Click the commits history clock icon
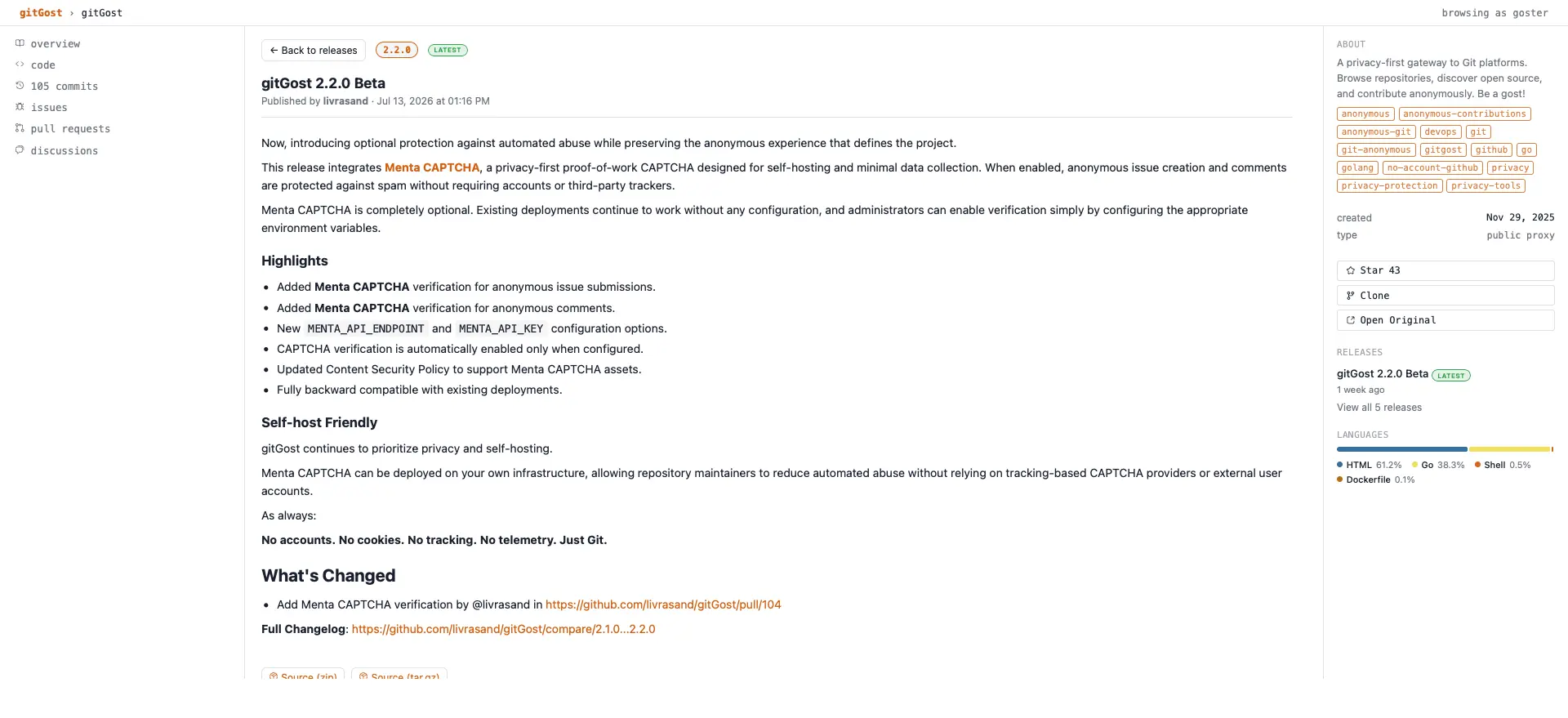 20,86
